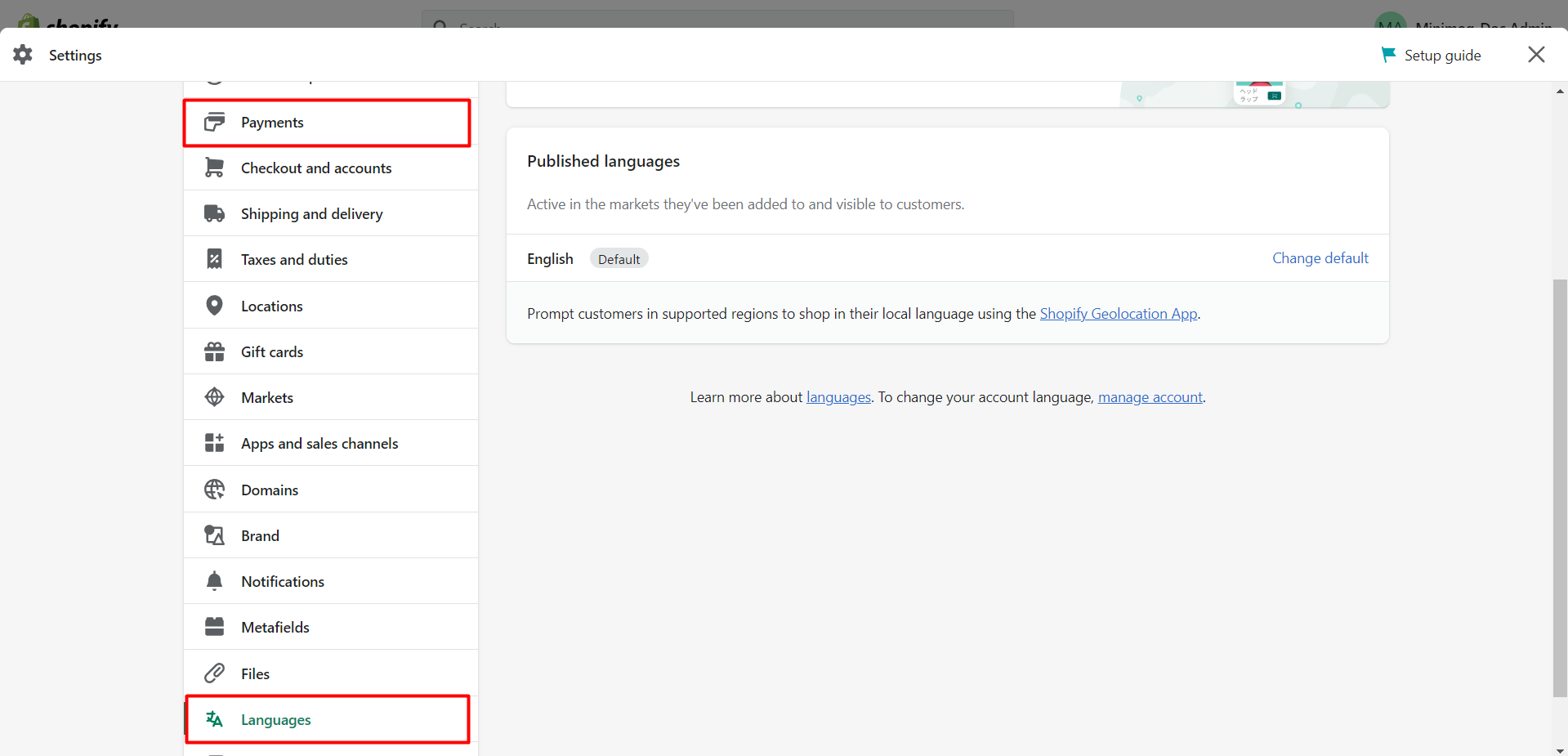Viewport: 1568px width, 756px height.
Task: Close the Settings panel
Action: [x=1536, y=55]
